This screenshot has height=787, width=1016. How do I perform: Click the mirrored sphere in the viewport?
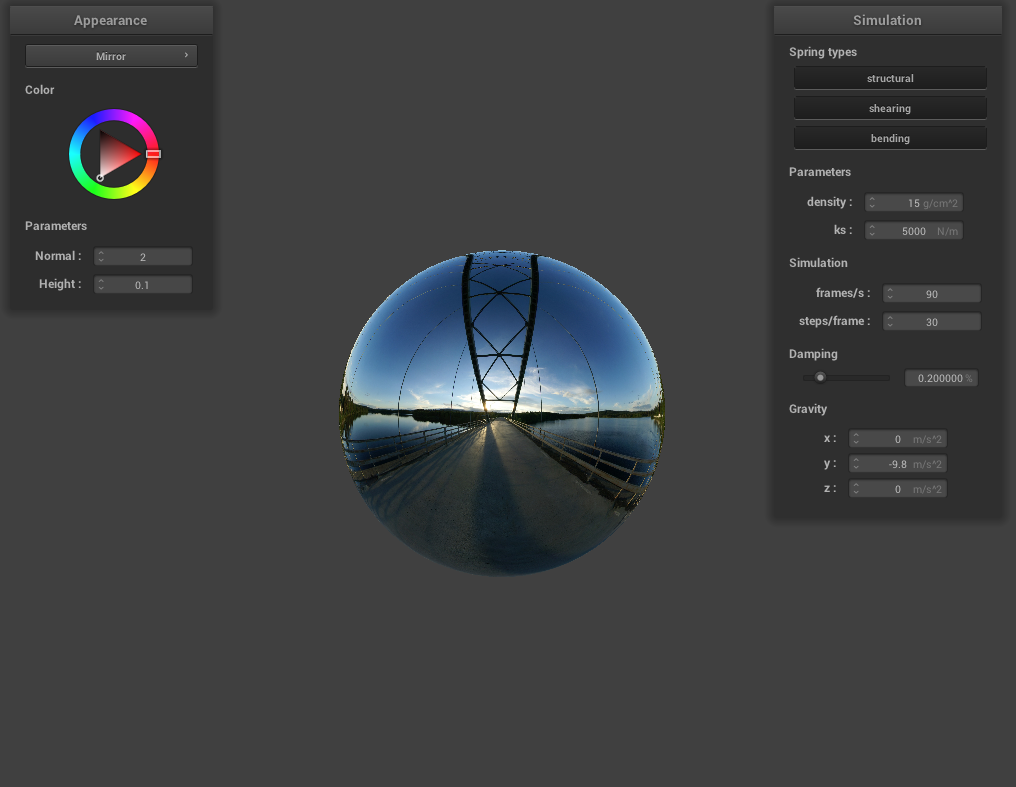coord(502,412)
